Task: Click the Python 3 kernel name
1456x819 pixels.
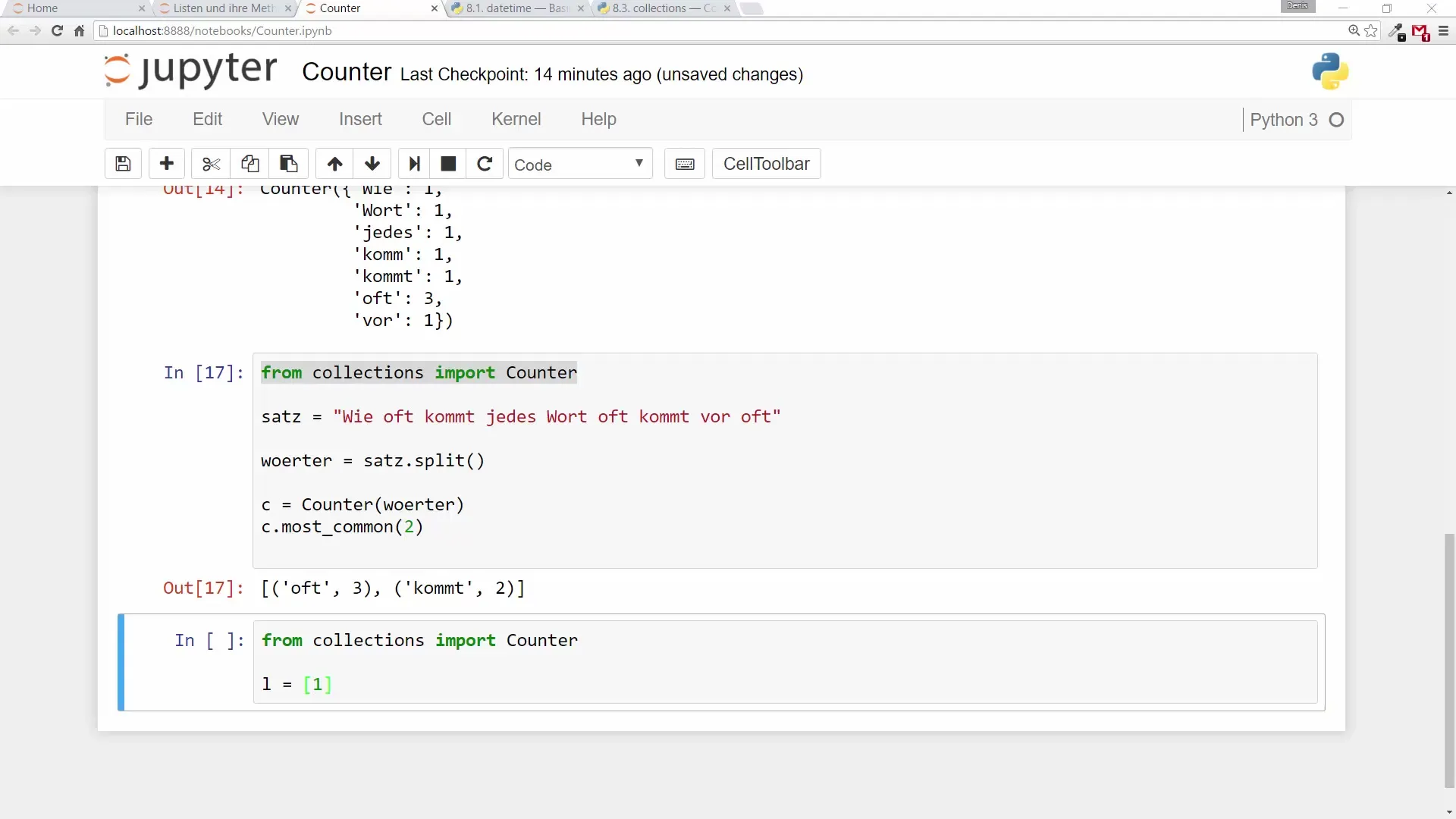Action: (1284, 120)
